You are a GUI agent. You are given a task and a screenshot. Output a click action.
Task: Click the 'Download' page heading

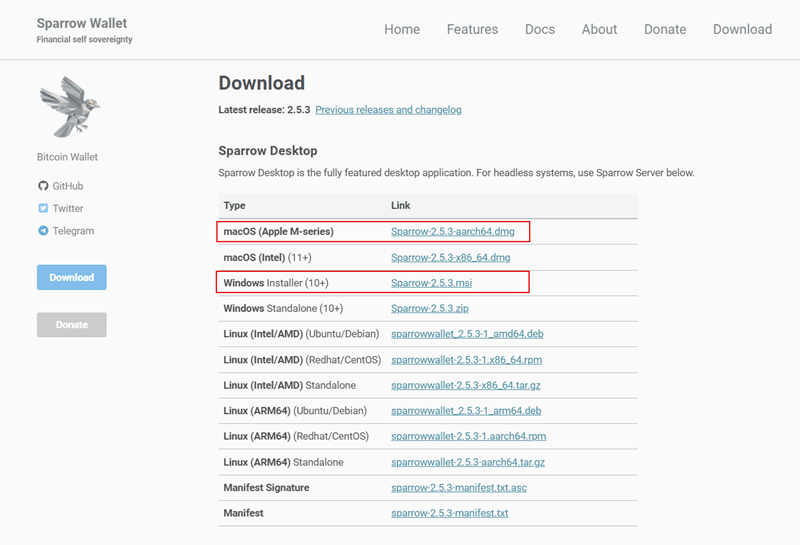[262, 83]
